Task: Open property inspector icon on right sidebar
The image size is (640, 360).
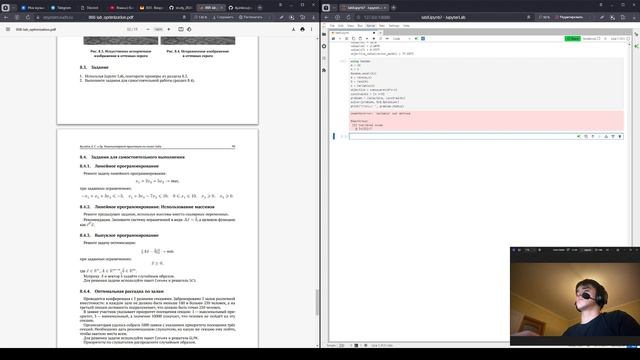Action: 636,34
